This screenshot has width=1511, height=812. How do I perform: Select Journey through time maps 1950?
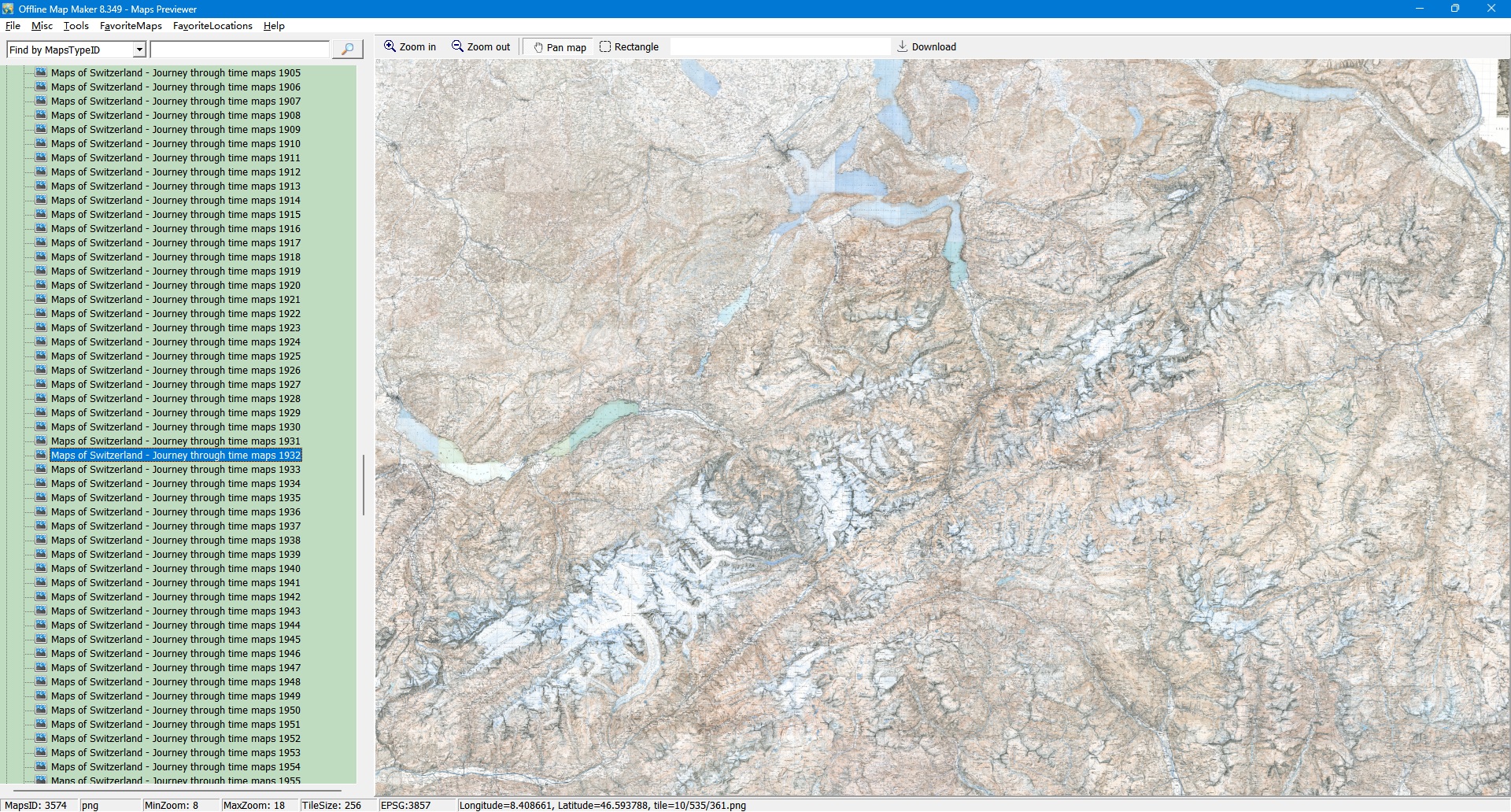click(175, 710)
